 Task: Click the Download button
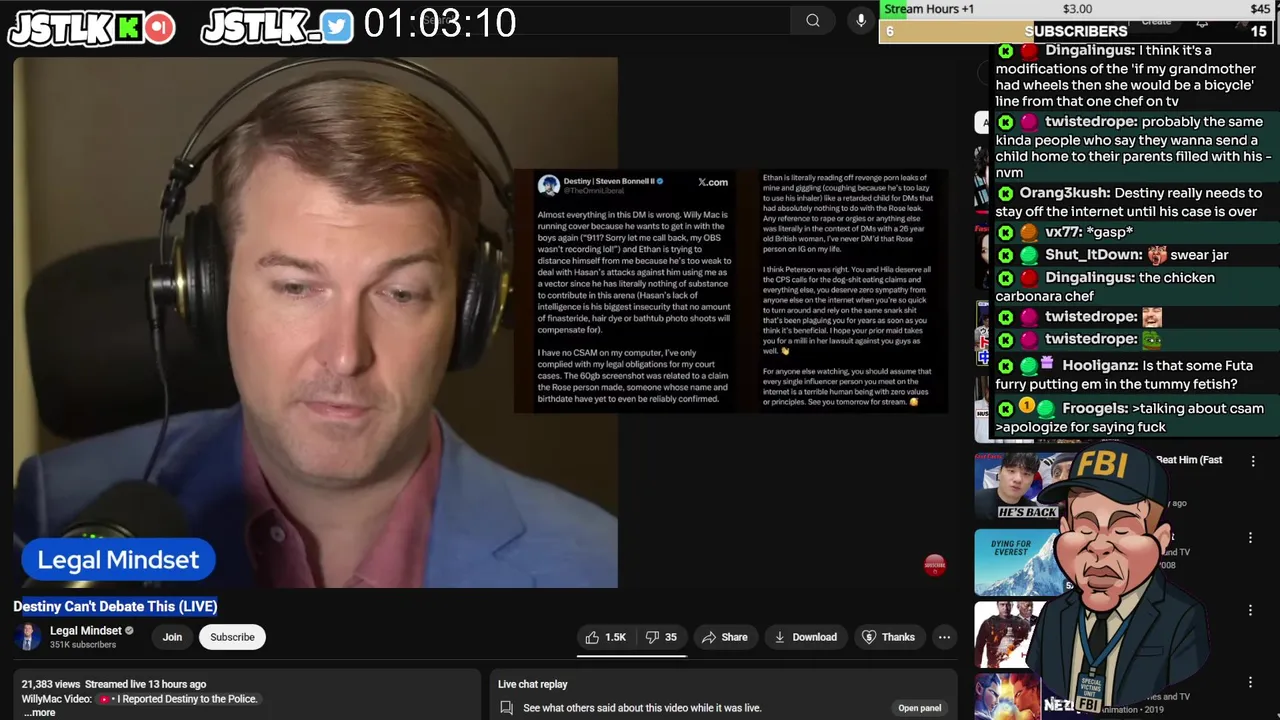pyautogui.click(x=805, y=637)
